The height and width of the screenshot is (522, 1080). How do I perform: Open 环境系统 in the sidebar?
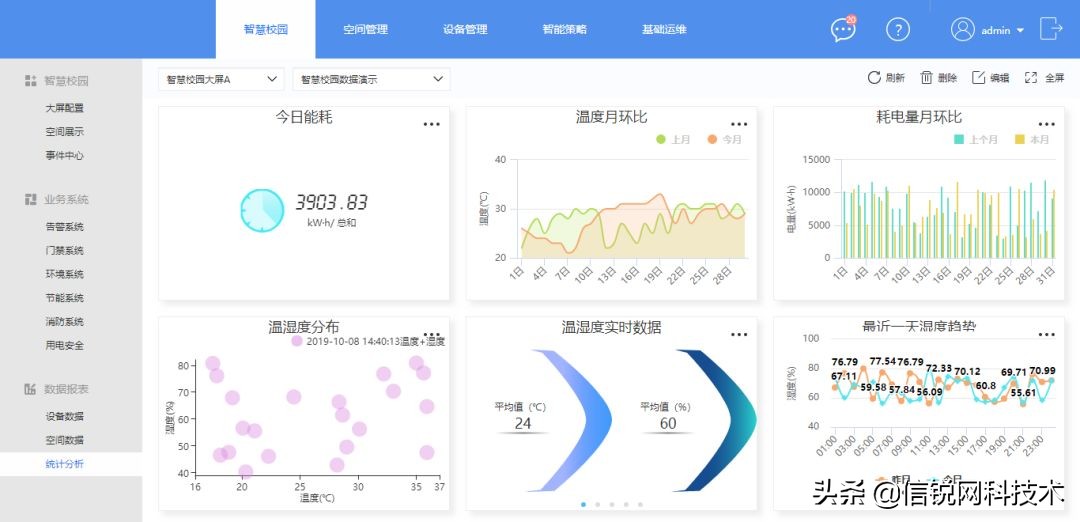65,274
